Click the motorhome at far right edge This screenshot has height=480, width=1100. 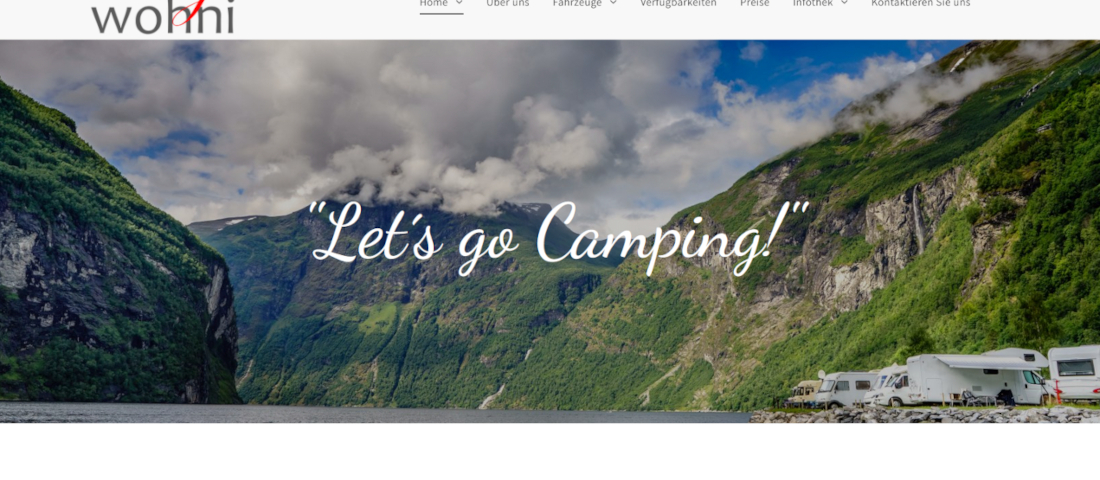pos(1074,373)
